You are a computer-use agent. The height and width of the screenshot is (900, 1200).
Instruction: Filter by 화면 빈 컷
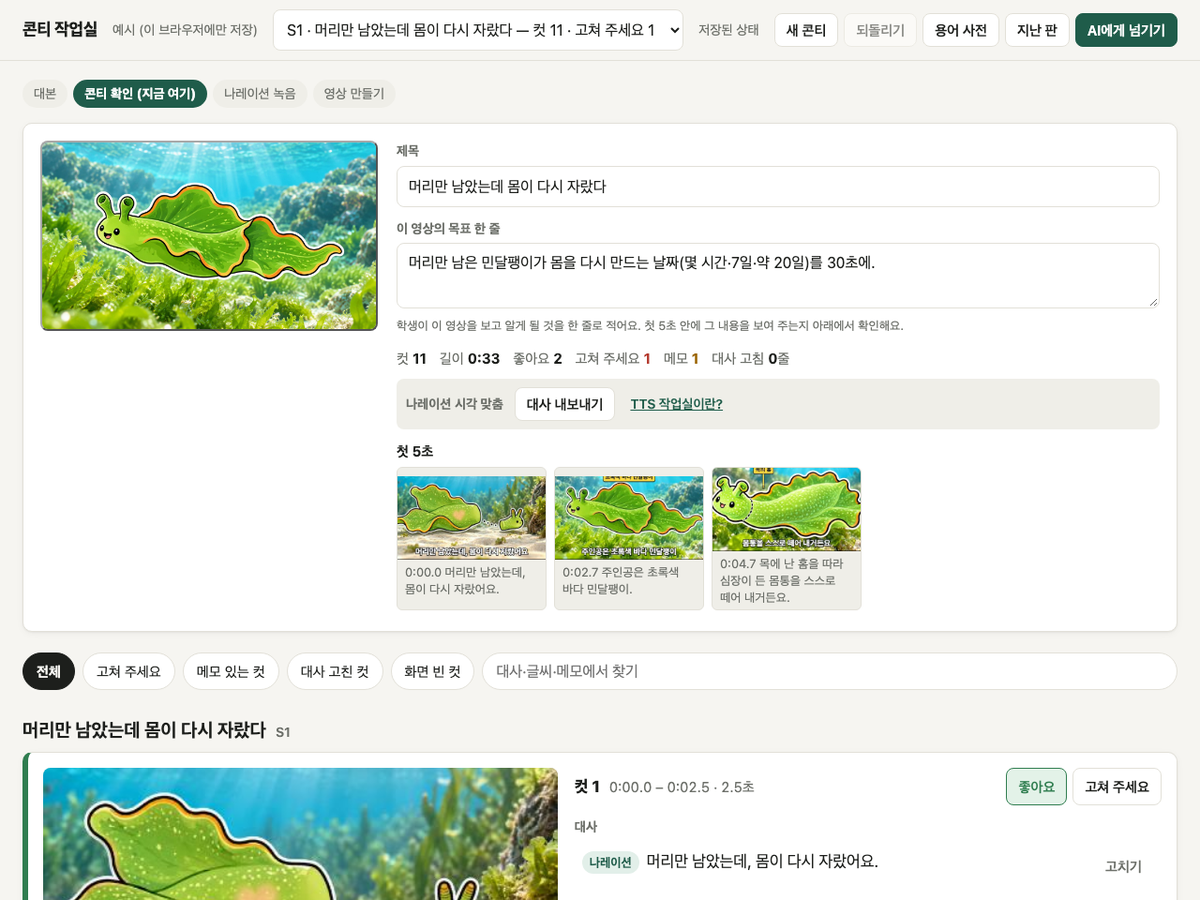(x=432, y=671)
